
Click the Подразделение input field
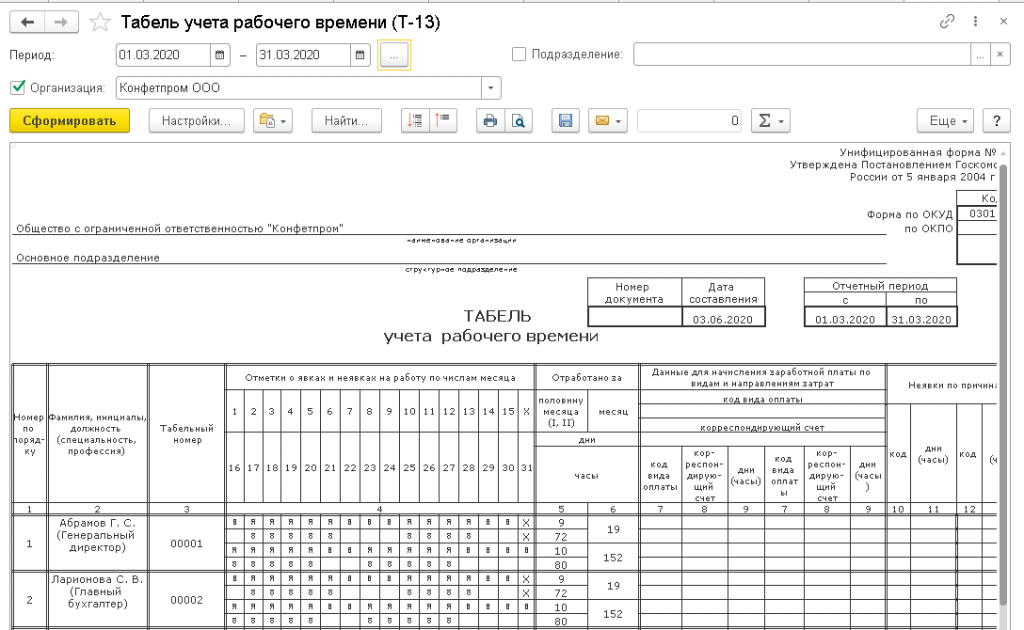pyautogui.click(x=802, y=55)
